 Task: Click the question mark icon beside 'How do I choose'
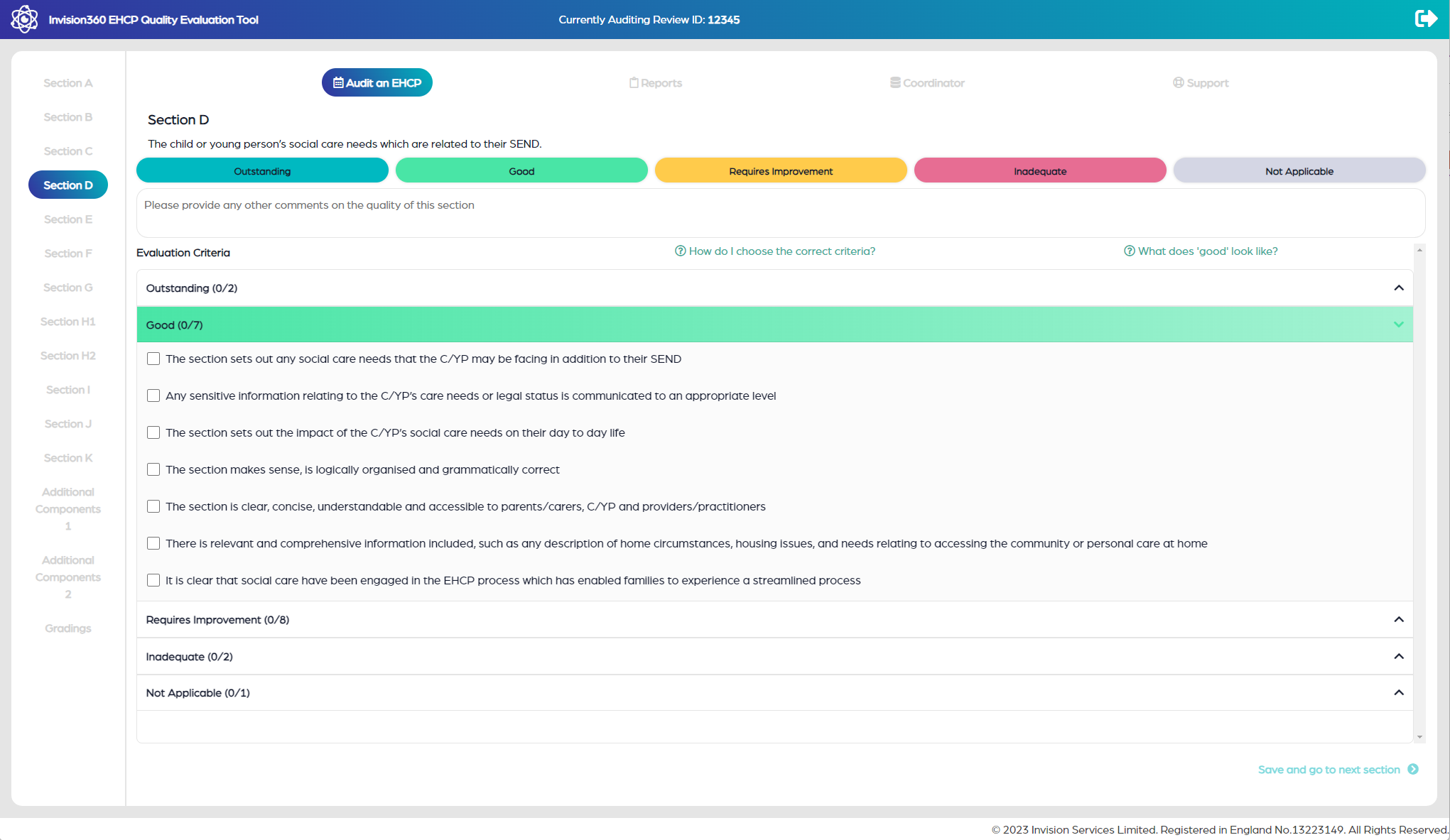(680, 251)
